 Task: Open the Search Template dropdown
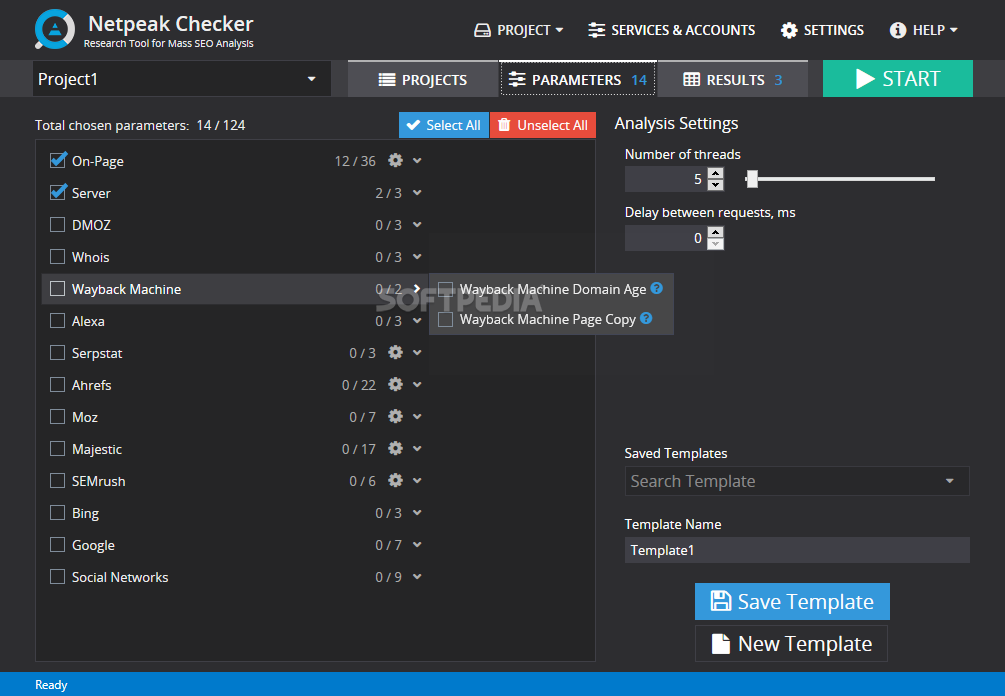(x=797, y=481)
